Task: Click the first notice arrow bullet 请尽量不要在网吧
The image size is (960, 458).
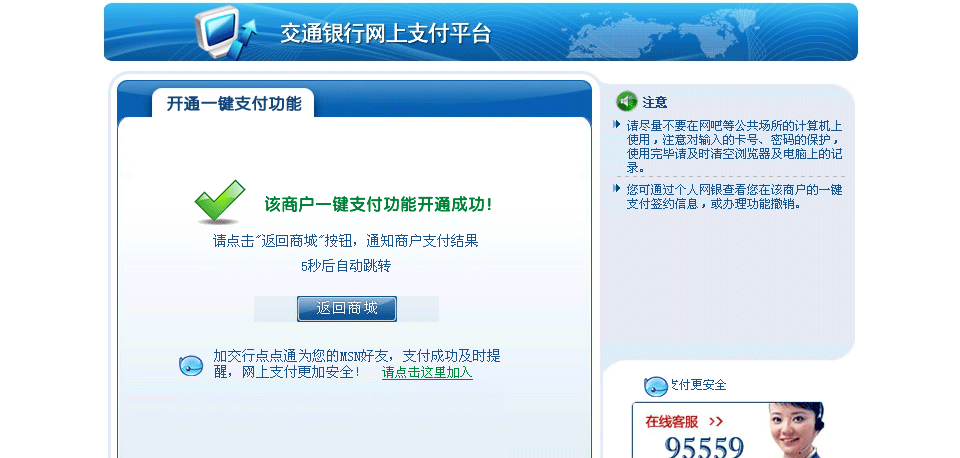Action: coord(617,125)
